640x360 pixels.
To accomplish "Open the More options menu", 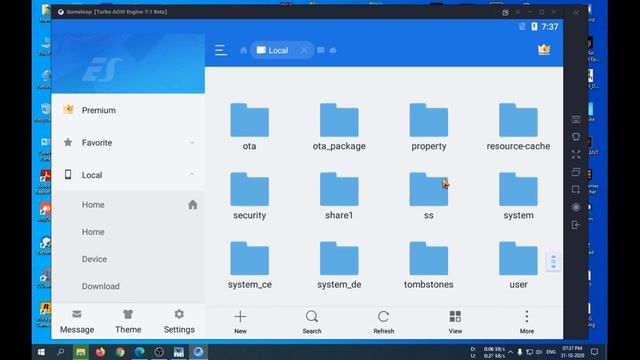I will pos(527,322).
